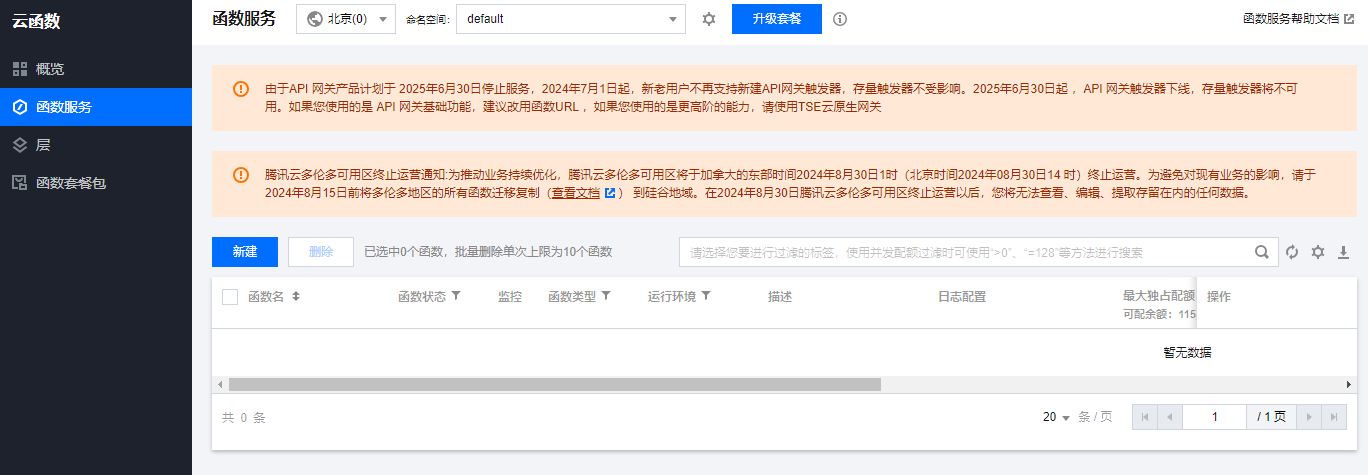Filter by 运行环境

[x=706, y=296]
